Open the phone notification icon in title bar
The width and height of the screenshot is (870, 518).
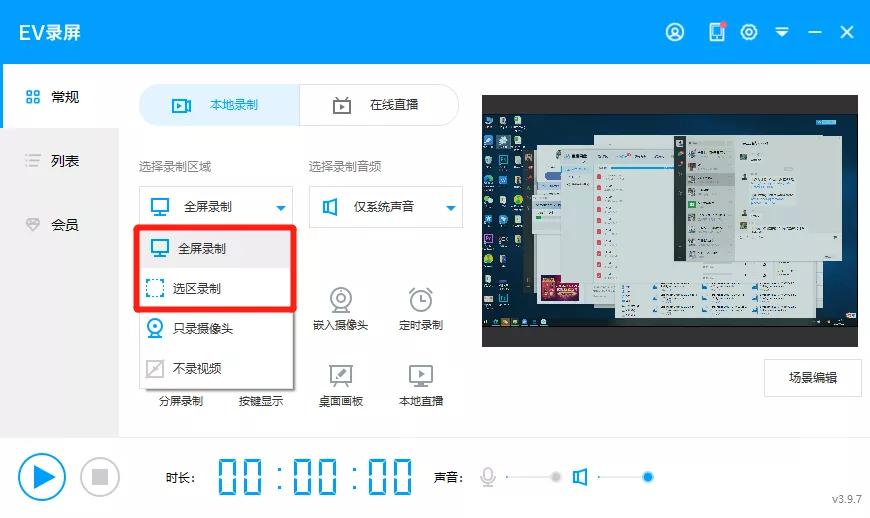[717, 32]
